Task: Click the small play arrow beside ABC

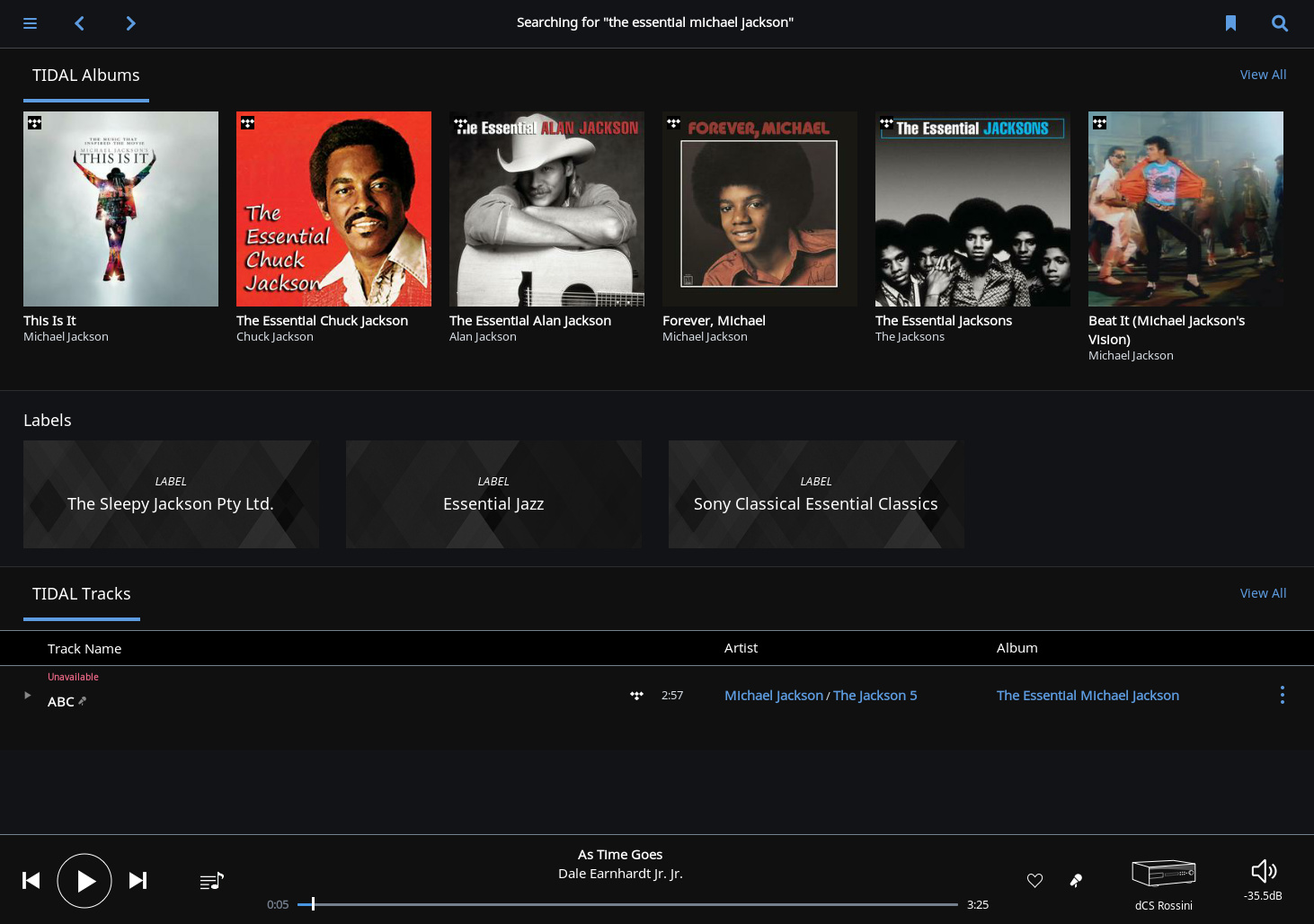Action: pyautogui.click(x=27, y=695)
